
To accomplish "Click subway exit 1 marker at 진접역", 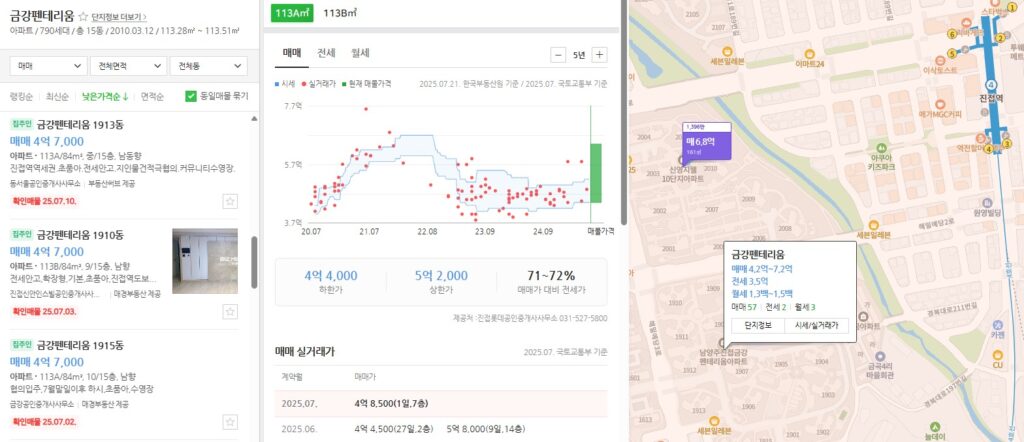I will click(x=1012, y=7).
